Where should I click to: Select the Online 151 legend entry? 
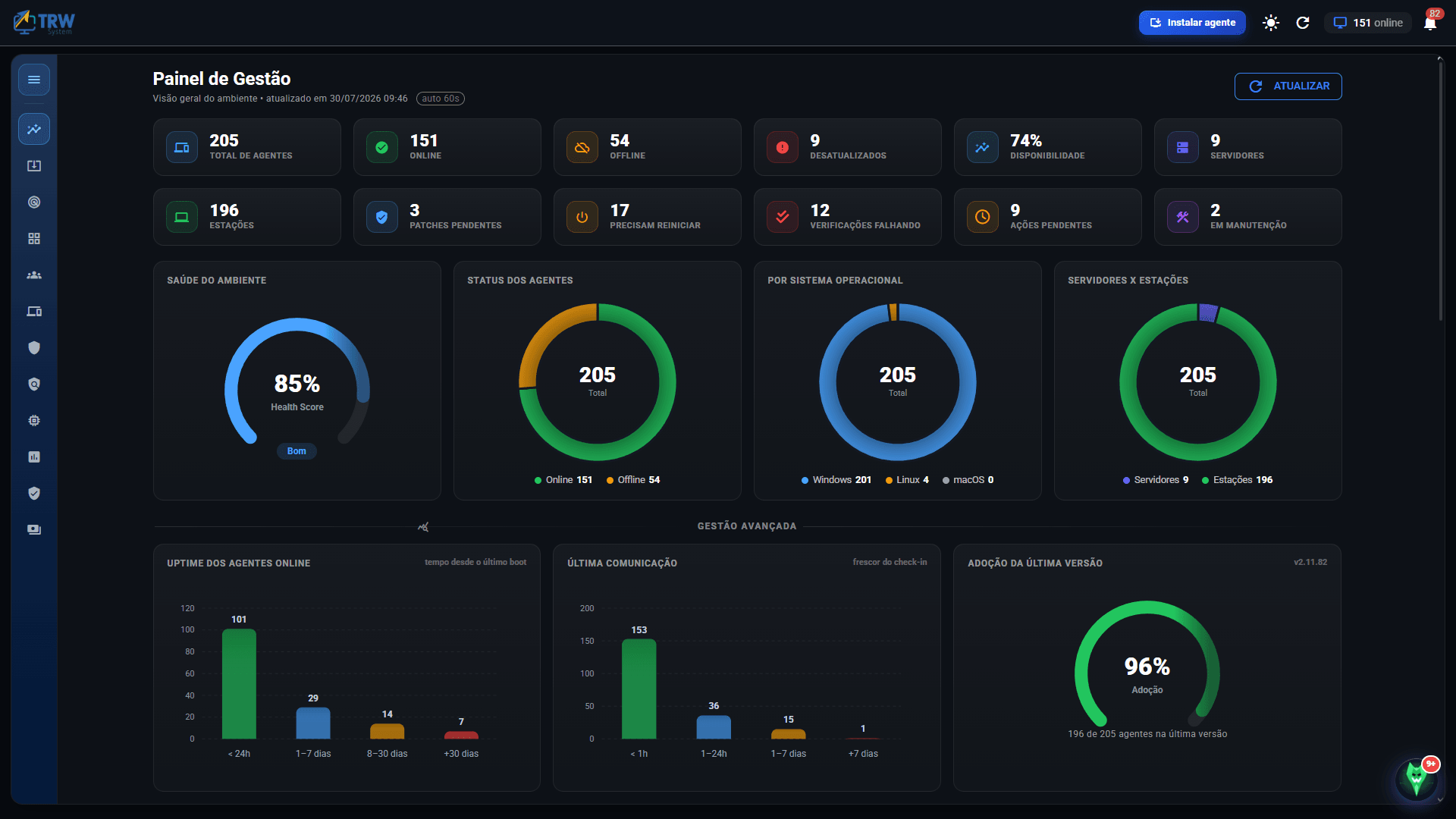click(563, 480)
